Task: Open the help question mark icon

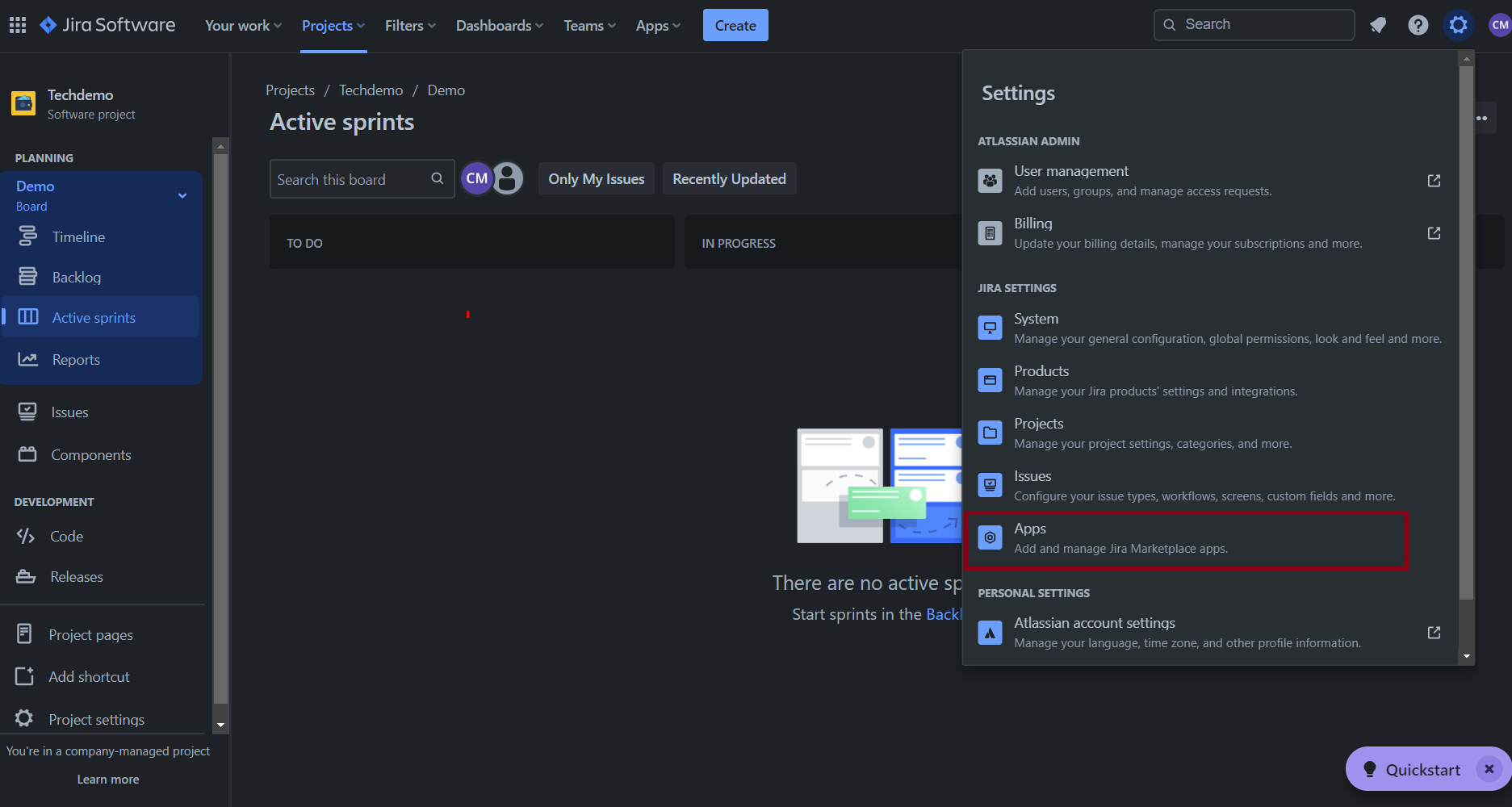Action: tap(1418, 25)
